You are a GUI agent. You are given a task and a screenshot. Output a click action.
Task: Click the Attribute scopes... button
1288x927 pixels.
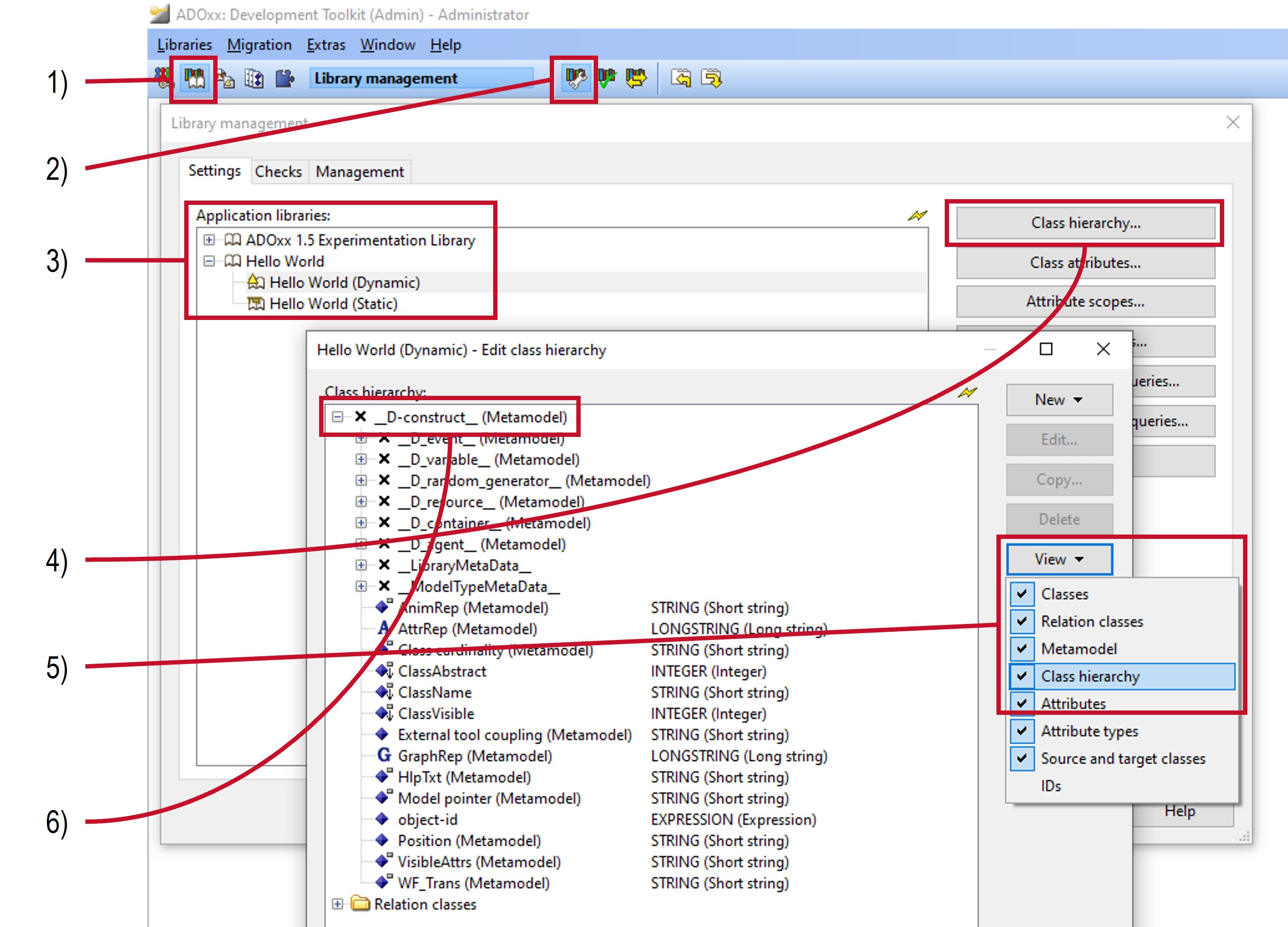point(1085,301)
